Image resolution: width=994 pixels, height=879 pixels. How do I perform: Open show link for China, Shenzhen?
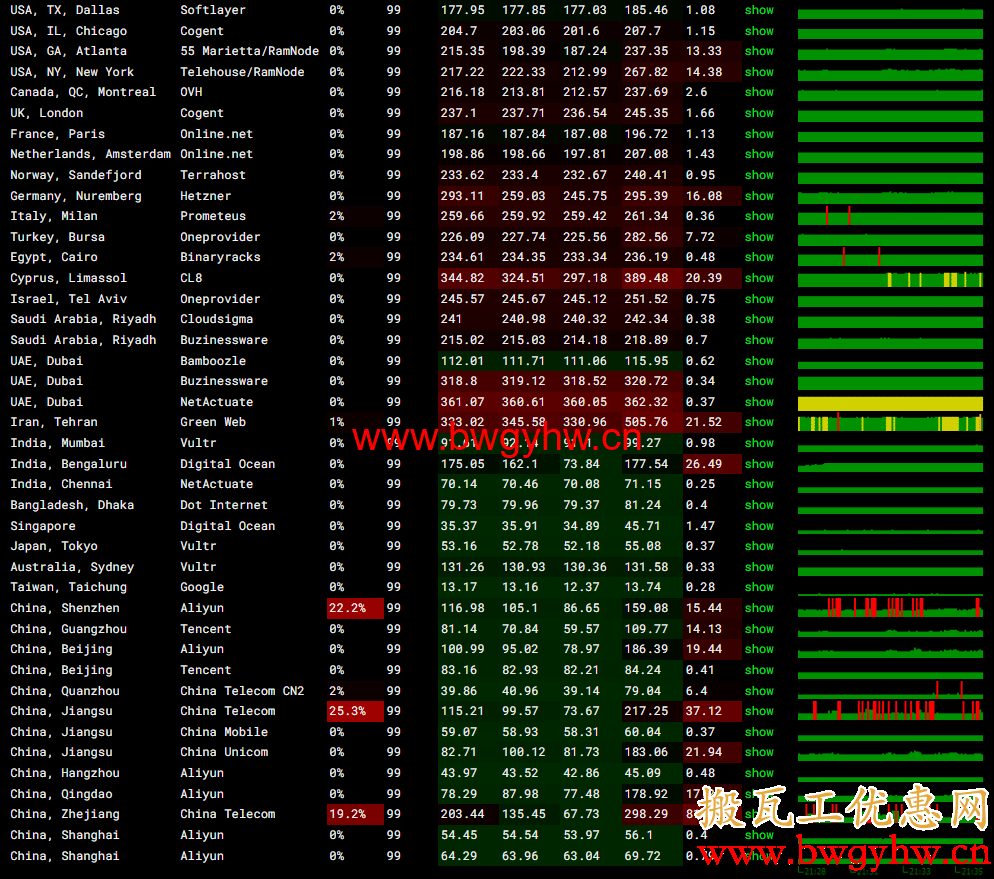(x=759, y=608)
